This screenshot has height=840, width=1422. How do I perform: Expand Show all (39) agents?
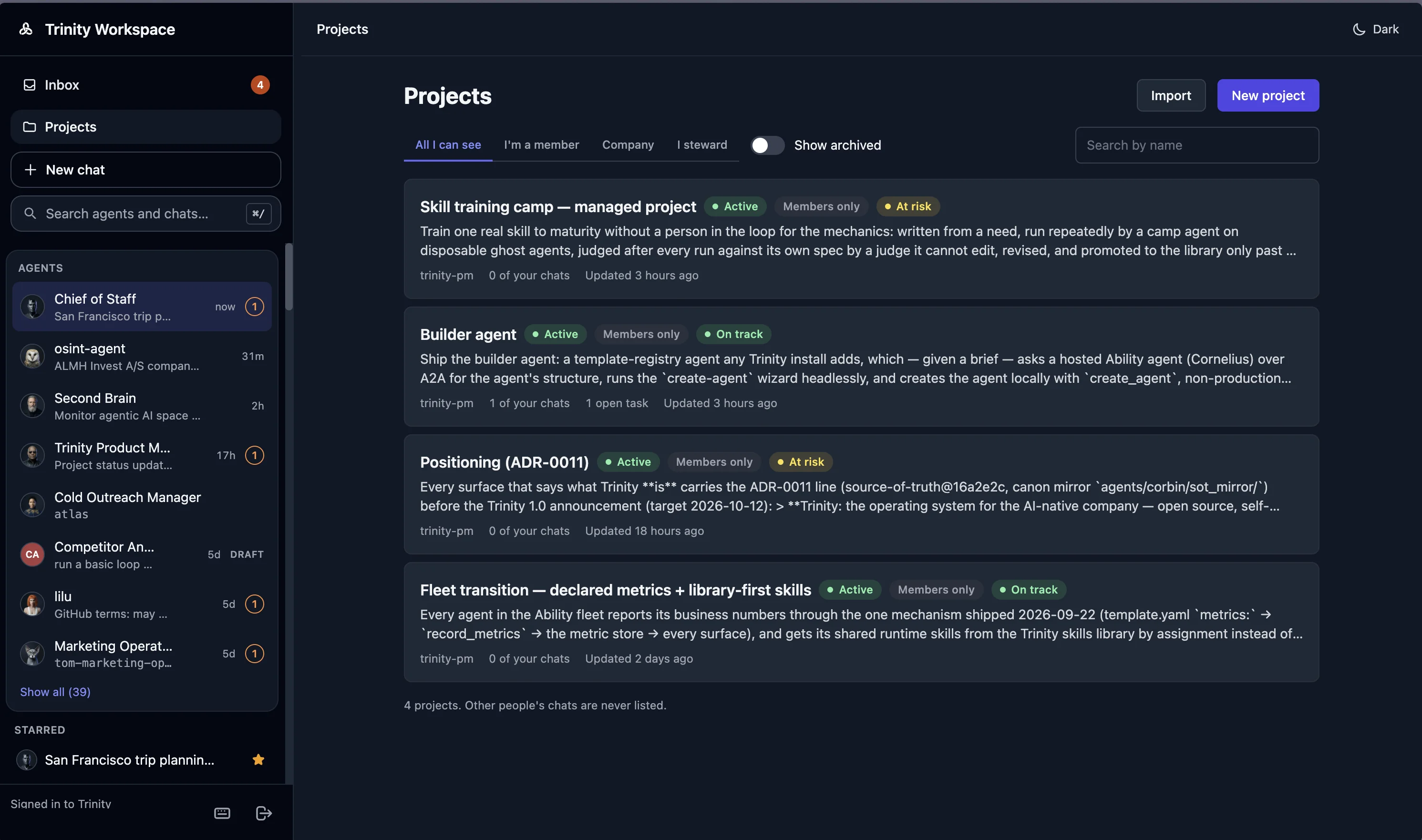(55, 692)
